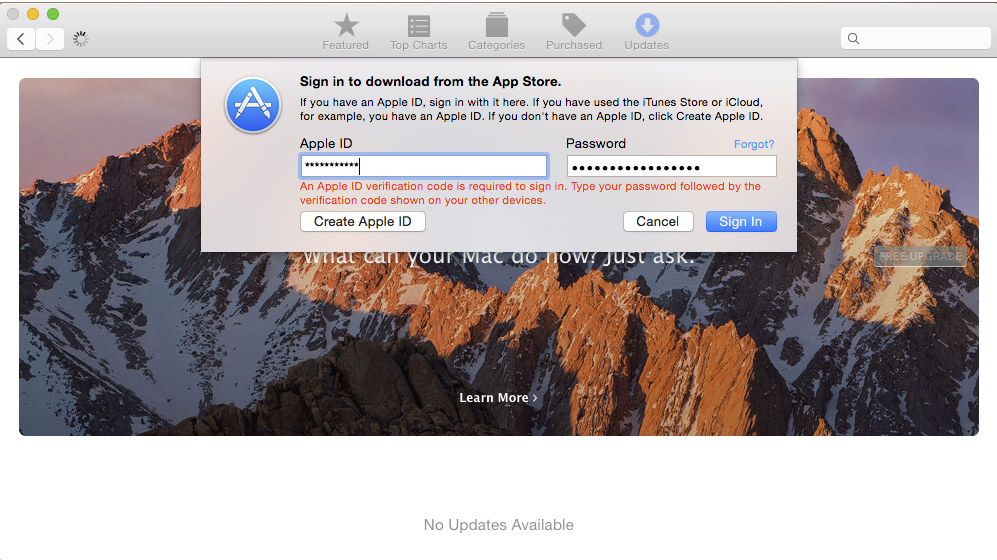Viewport: 997px width, 560px height.
Task: Click the App Store logo in dialog
Action: pyautogui.click(x=252, y=105)
